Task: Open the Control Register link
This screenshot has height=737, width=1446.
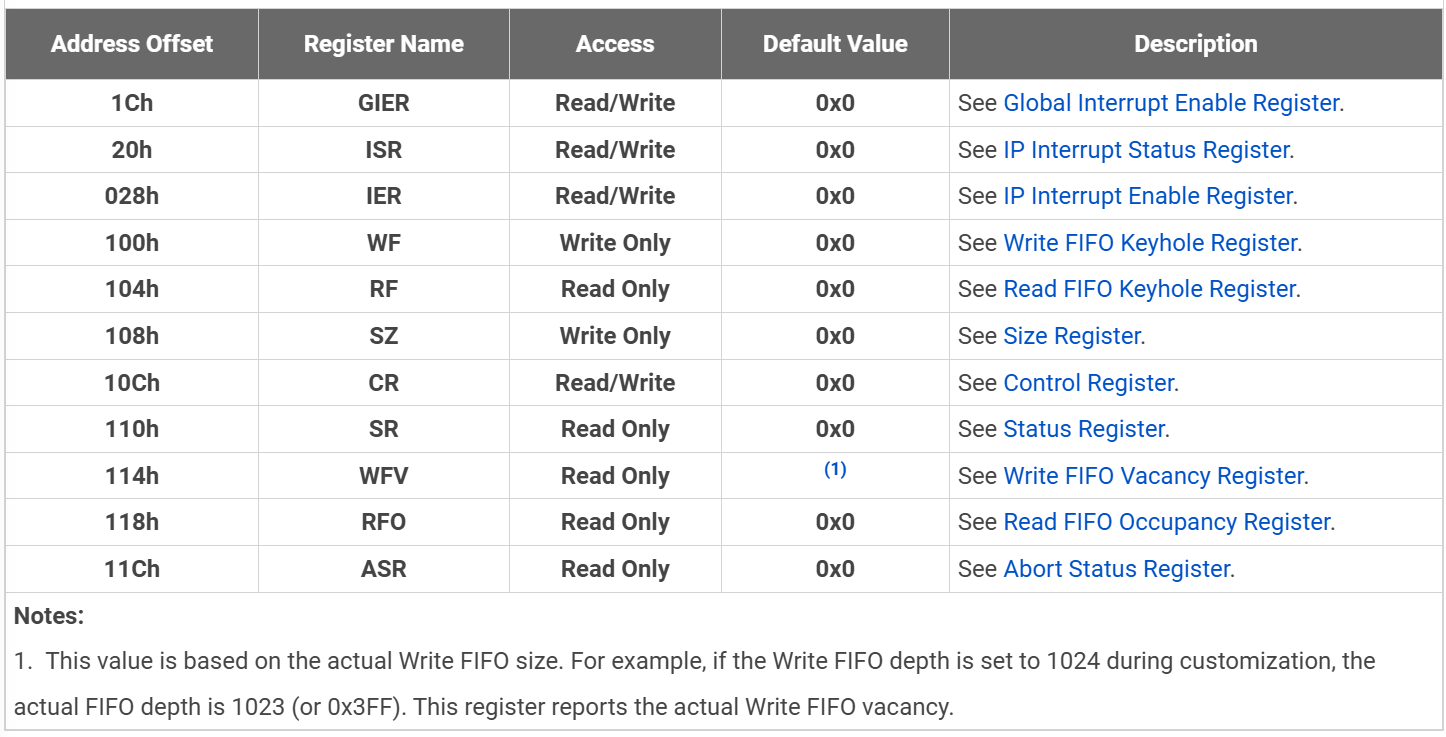Action: [1088, 383]
